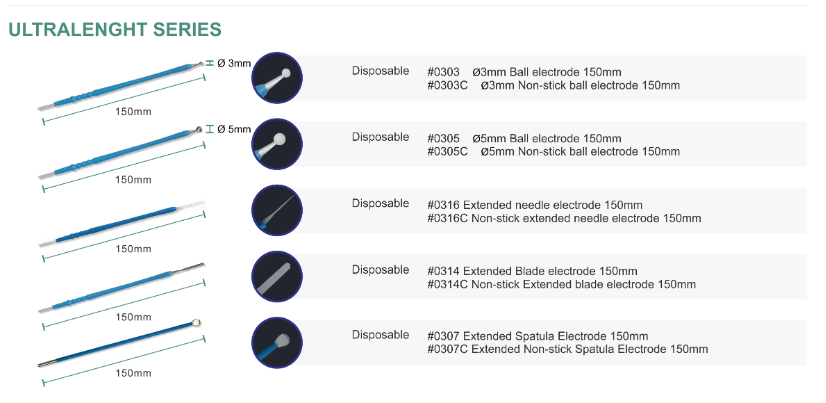Select #0316 Extended needle electrode 150mm
The height and width of the screenshot is (403, 826).
point(535,205)
